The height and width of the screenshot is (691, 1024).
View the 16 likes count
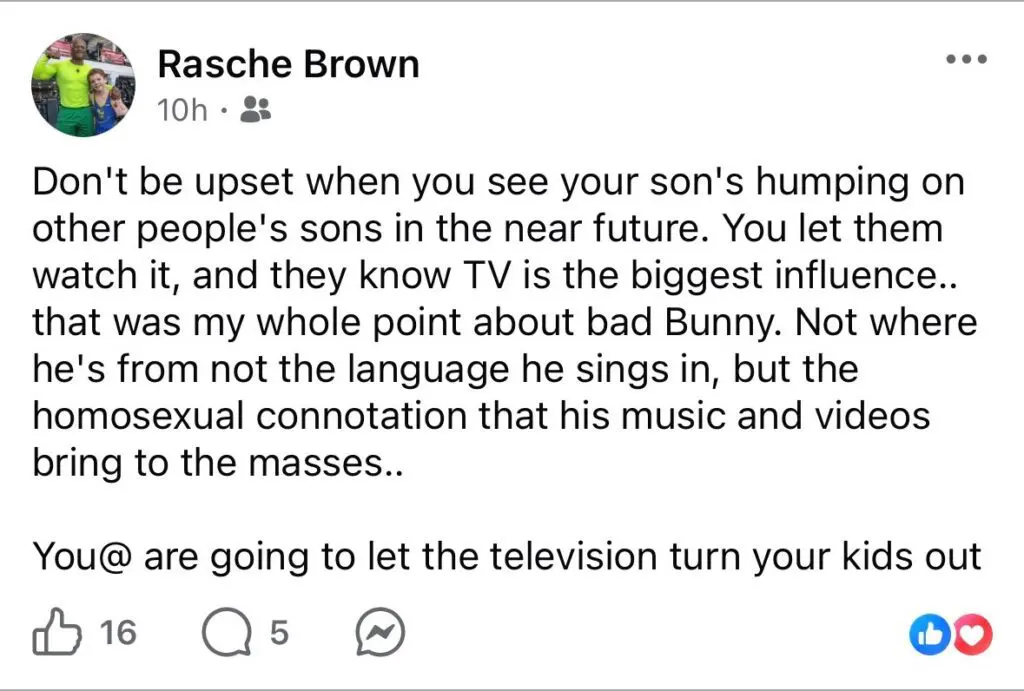tap(119, 632)
